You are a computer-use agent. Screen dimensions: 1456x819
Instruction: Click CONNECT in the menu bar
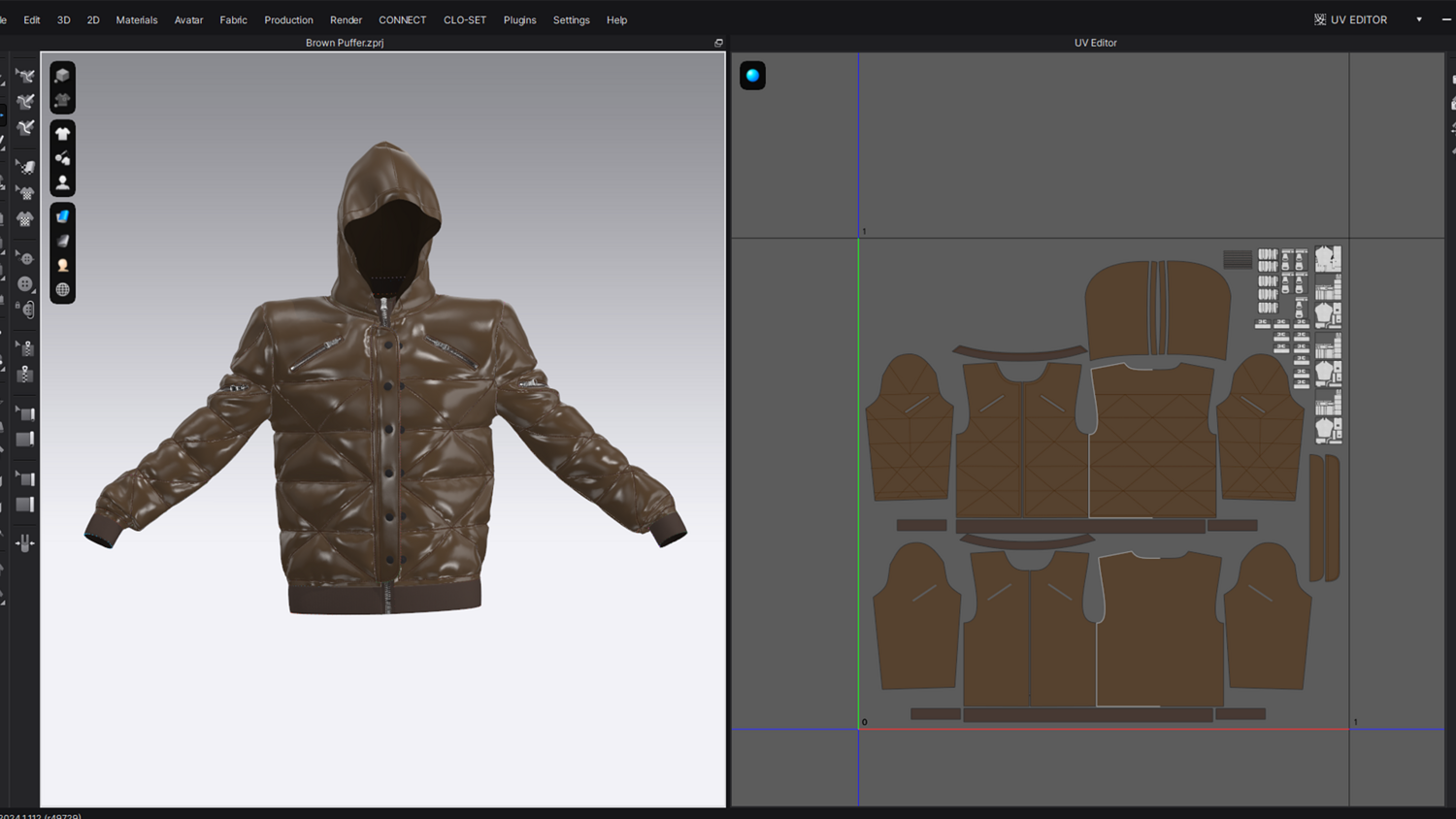coord(402,19)
